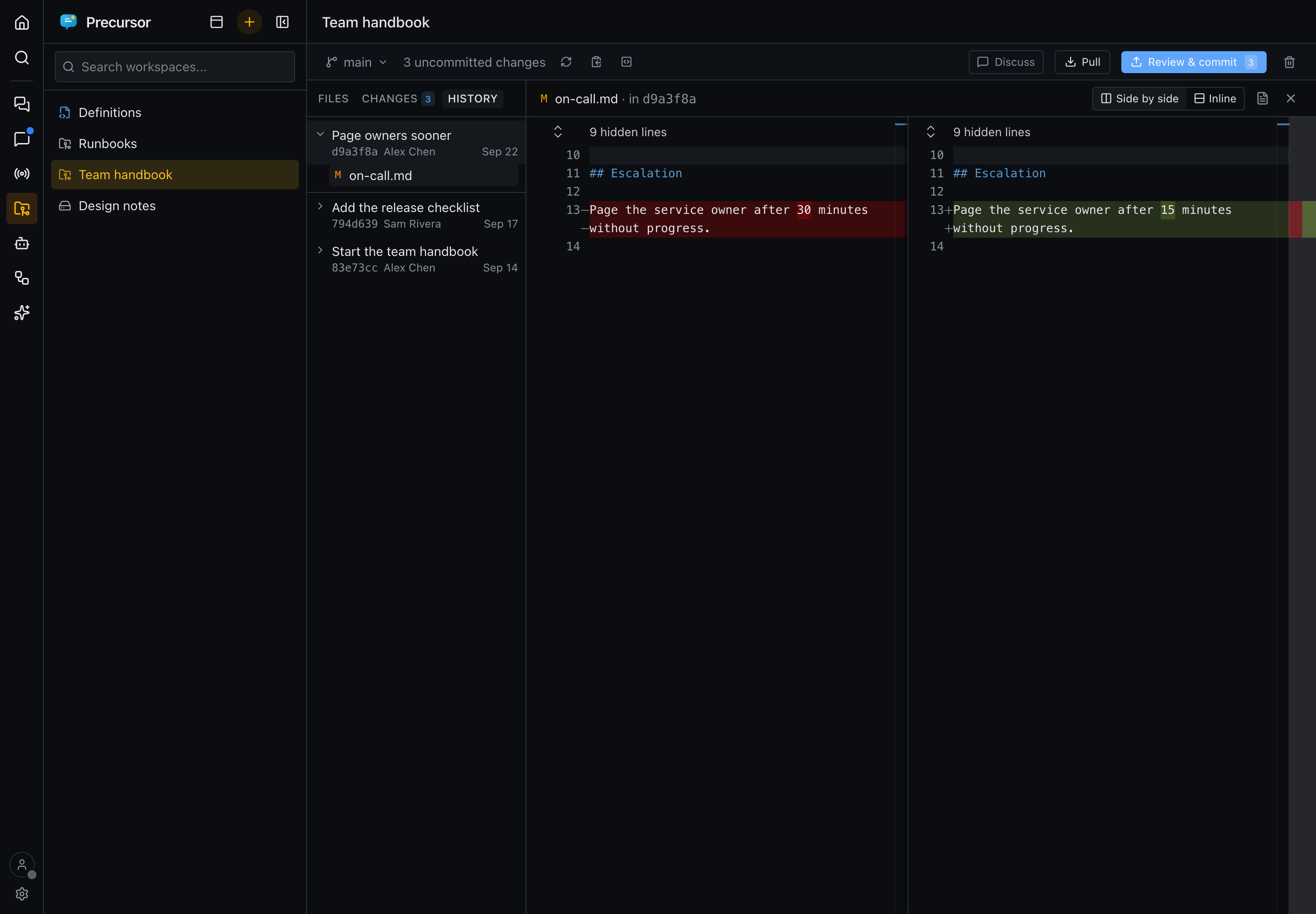Image resolution: width=1316 pixels, height=914 pixels.
Task: Open the workflow shapes icon in the sidebar
Action: tap(22, 278)
